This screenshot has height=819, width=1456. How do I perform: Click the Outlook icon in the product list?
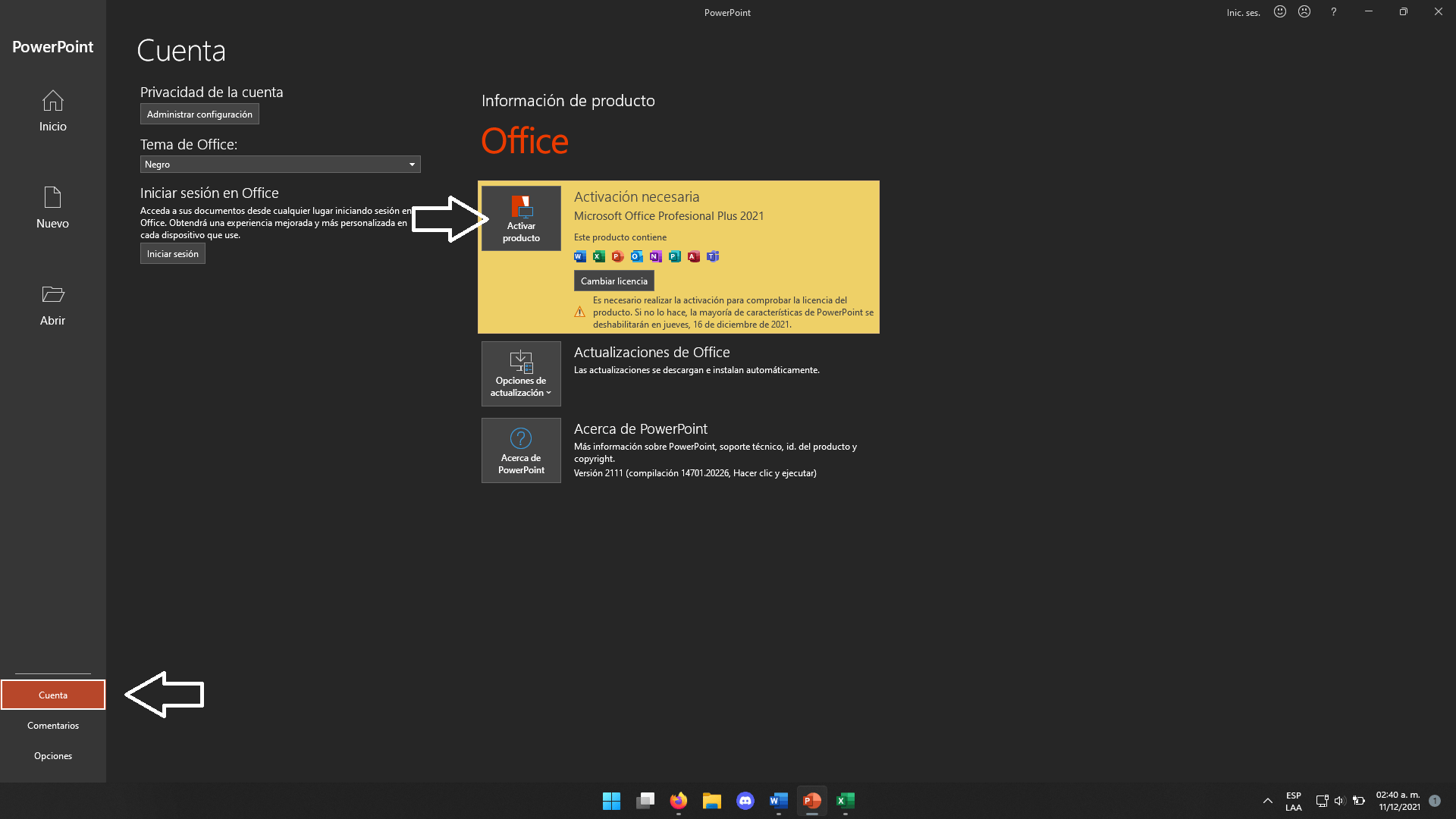coord(636,256)
